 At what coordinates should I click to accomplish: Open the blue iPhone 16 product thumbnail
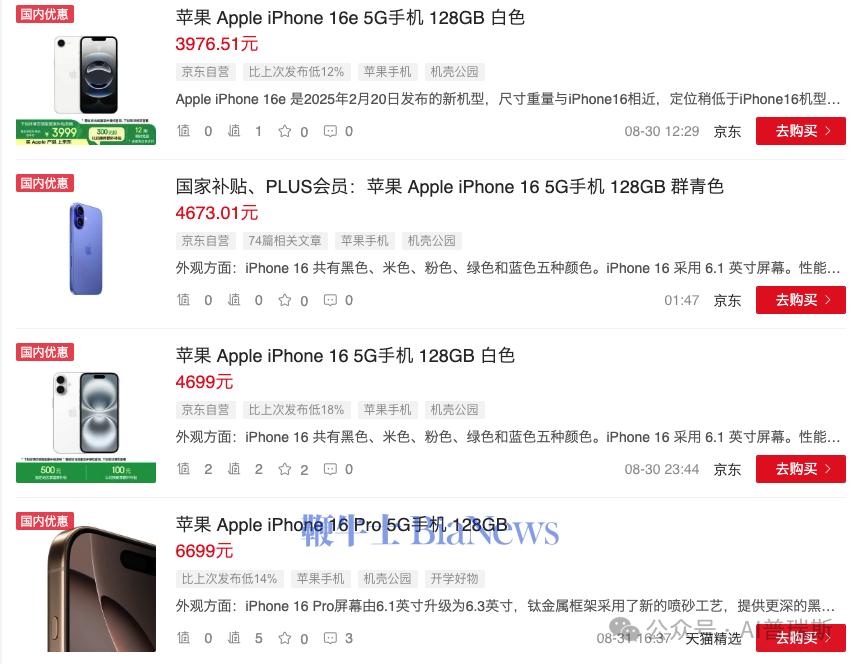tap(86, 248)
